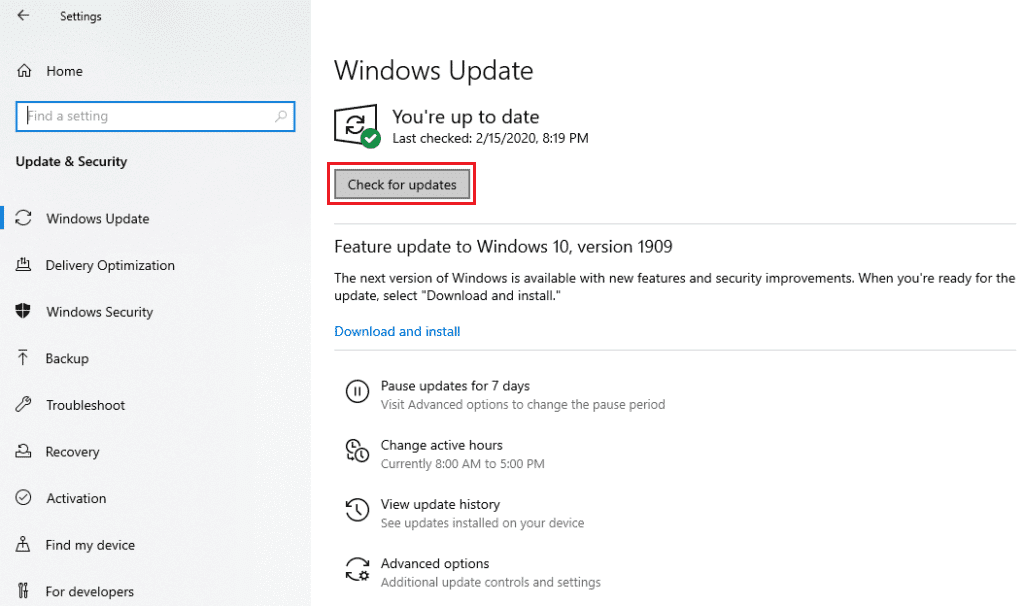Open Advanced options for updates

(x=434, y=563)
